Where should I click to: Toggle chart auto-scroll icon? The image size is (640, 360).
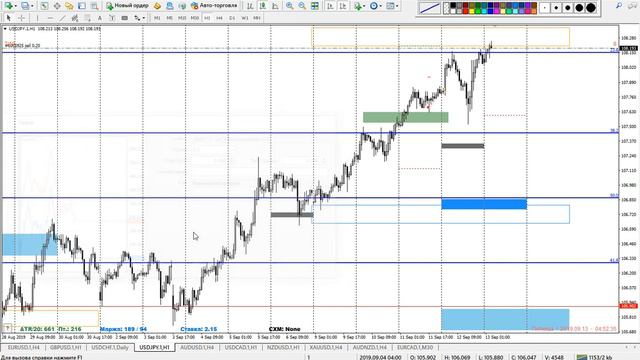coord(330,6)
